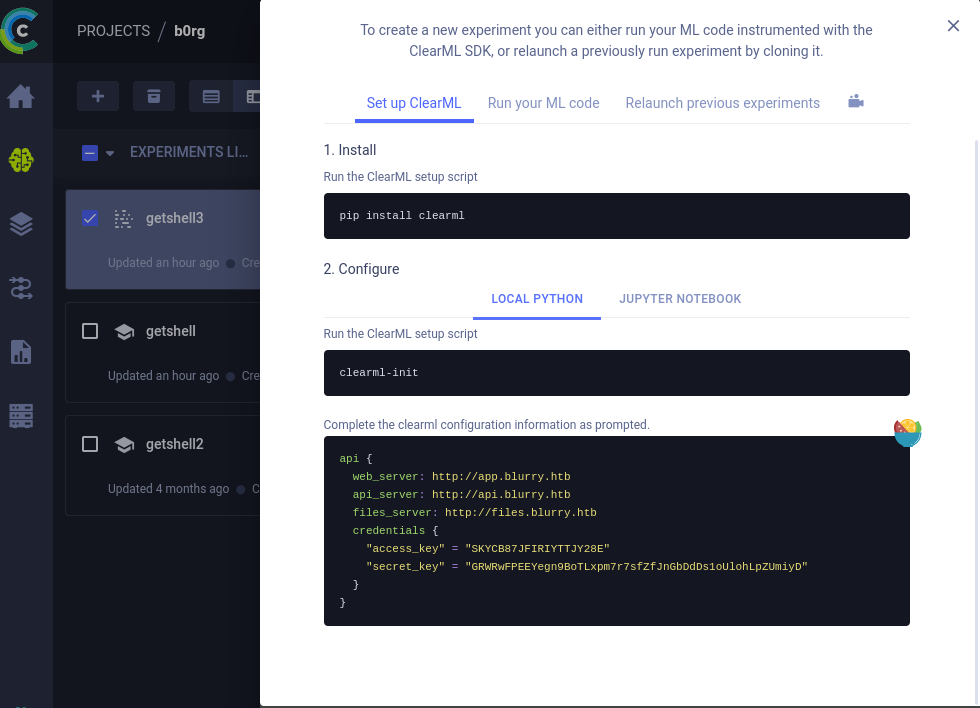Open the Projects brain icon in sidebar
980x708 pixels.
(x=21, y=160)
